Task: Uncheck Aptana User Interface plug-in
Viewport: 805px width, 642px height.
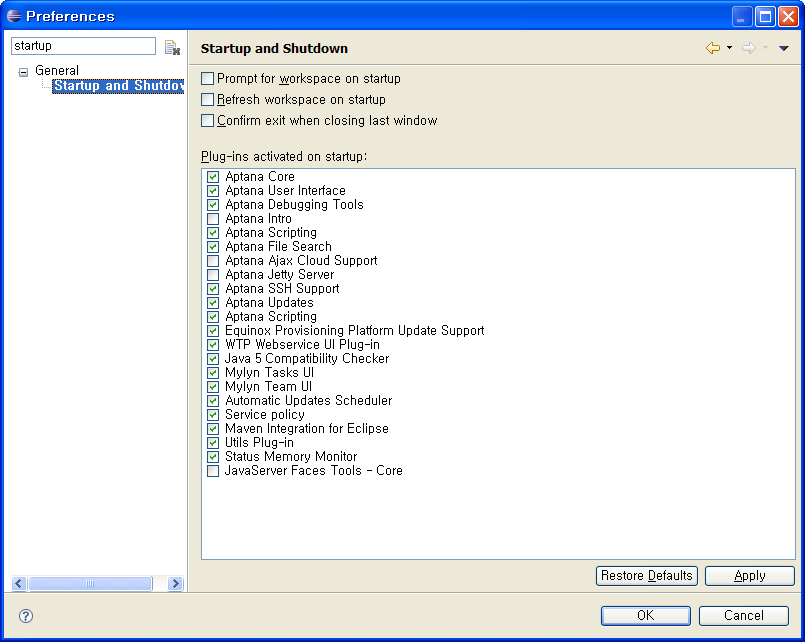Action: pyautogui.click(x=213, y=191)
